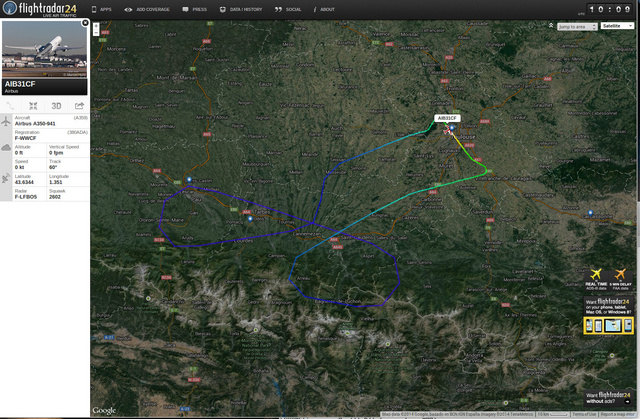Open the Add Coverage menu

[147, 9]
